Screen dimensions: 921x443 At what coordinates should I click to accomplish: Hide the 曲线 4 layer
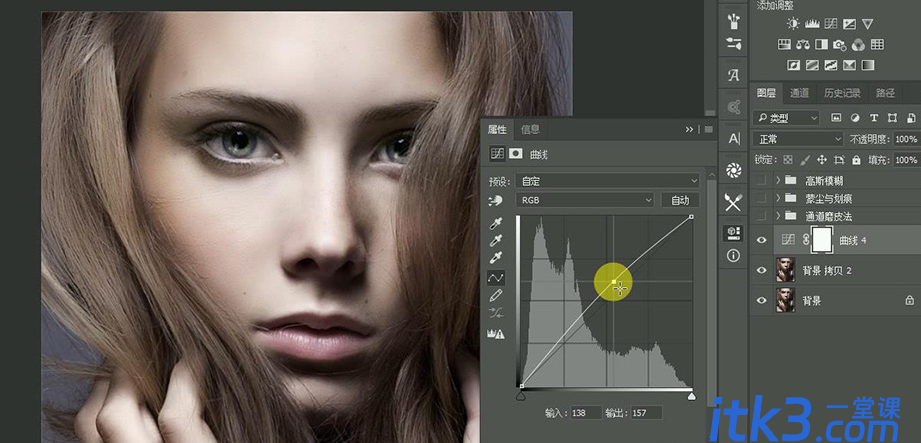tap(762, 240)
